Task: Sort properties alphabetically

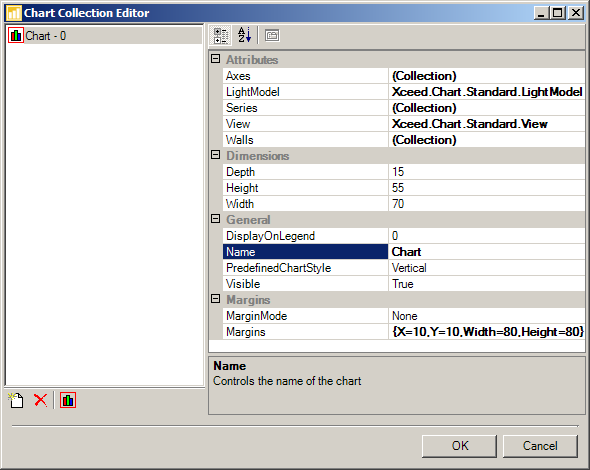Action: [244, 36]
